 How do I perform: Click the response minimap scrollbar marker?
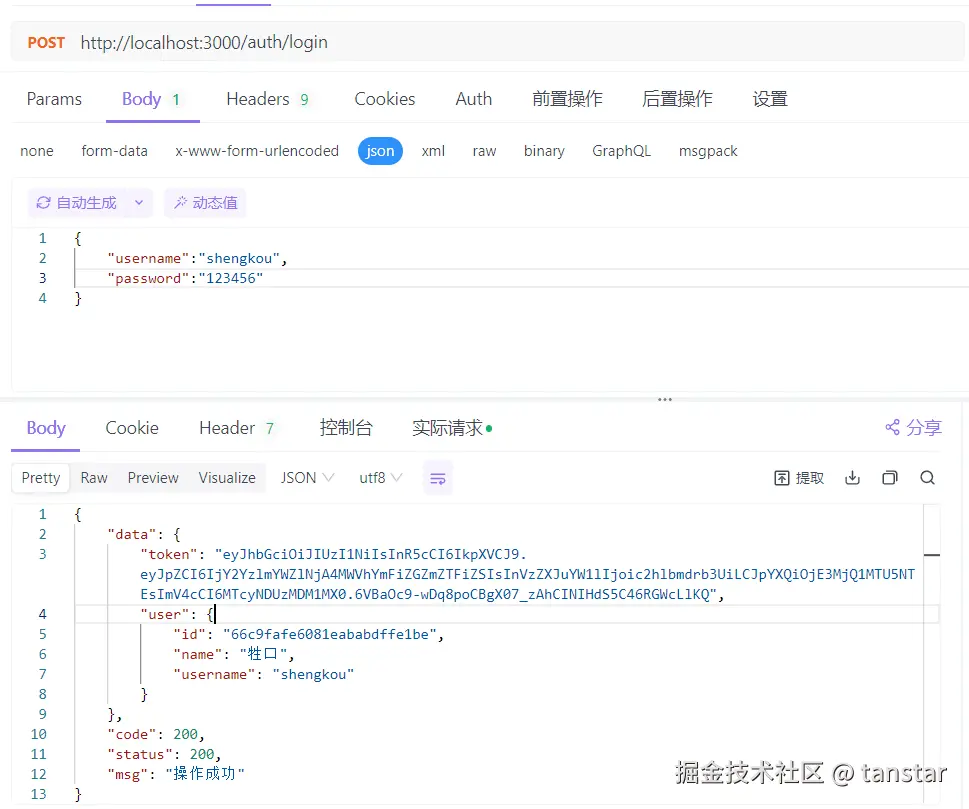[932, 555]
